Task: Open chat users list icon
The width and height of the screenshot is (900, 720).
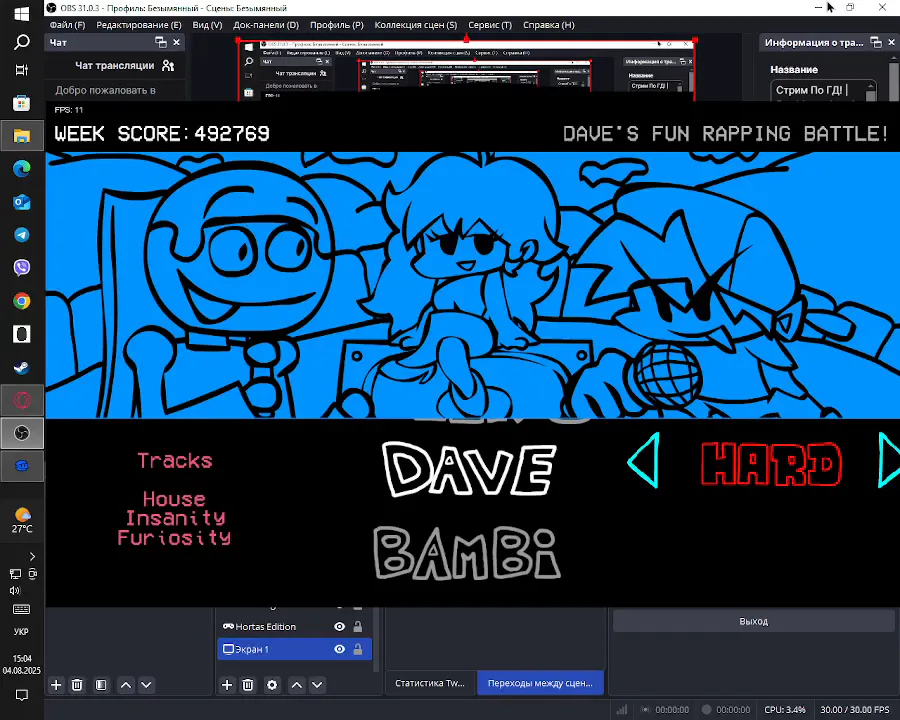Action: pos(168,65)
